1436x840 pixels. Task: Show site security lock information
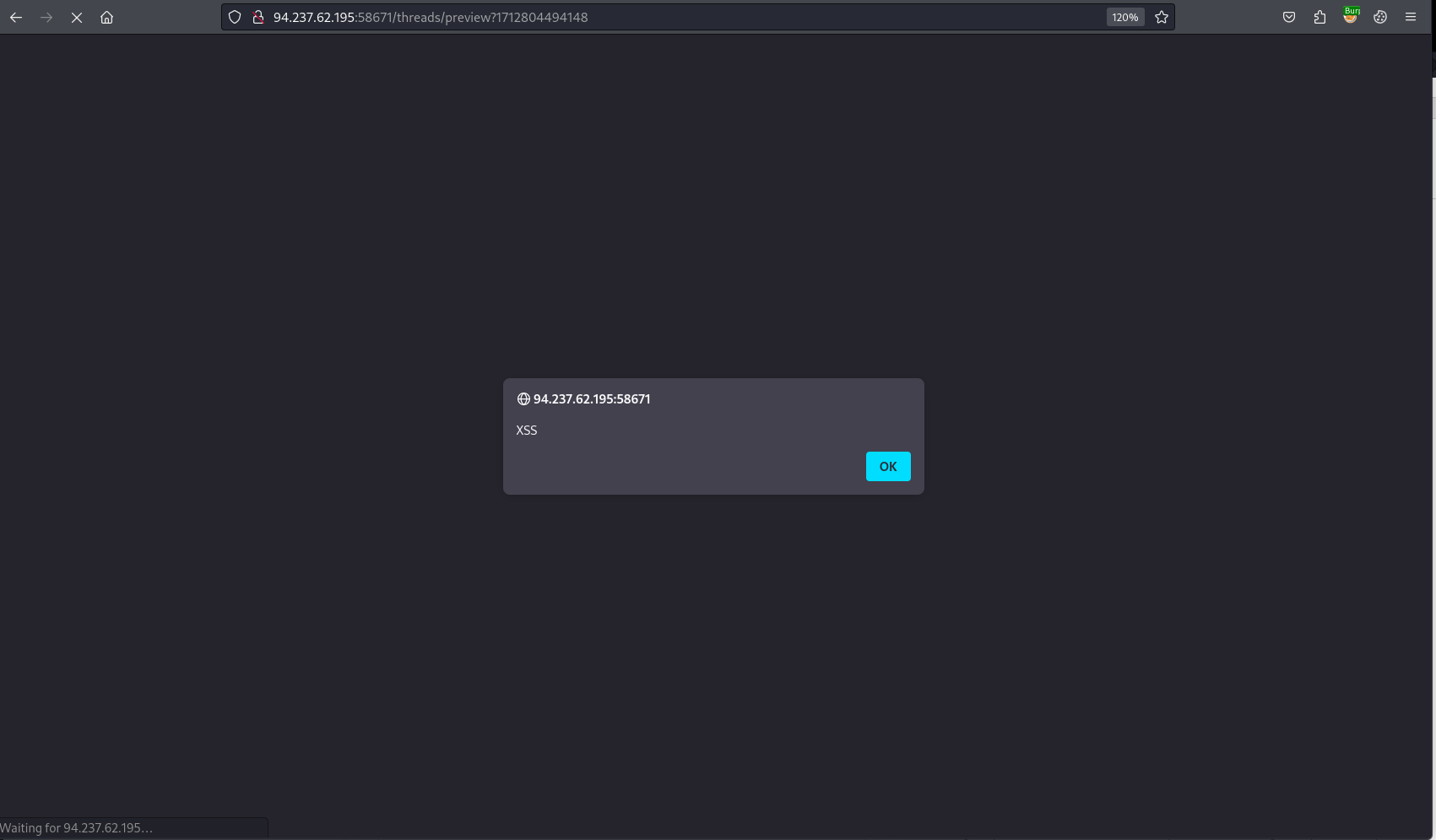point(259,17)
